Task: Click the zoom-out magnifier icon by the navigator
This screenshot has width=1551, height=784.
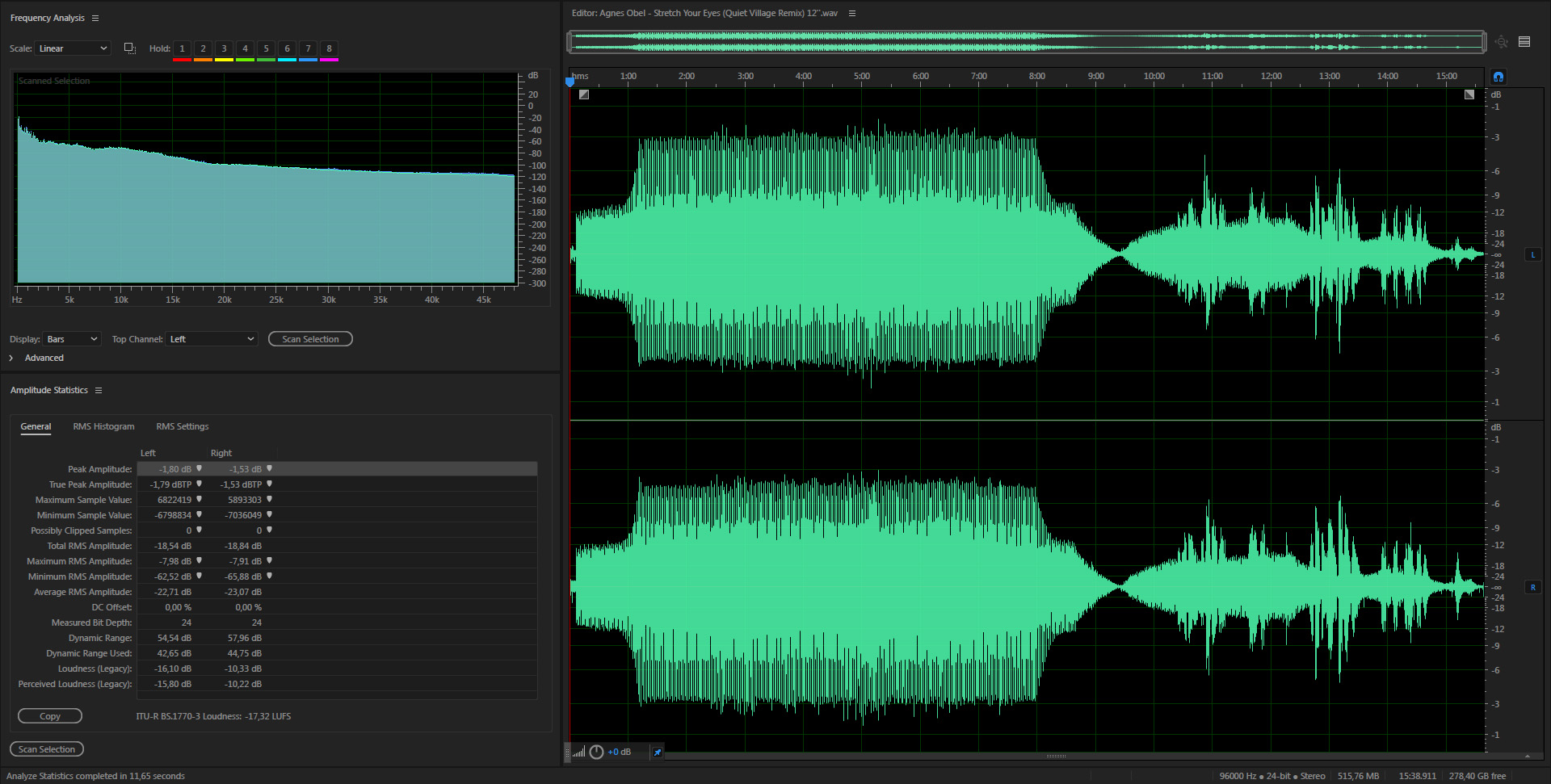Action: [x=1501, y=42]
